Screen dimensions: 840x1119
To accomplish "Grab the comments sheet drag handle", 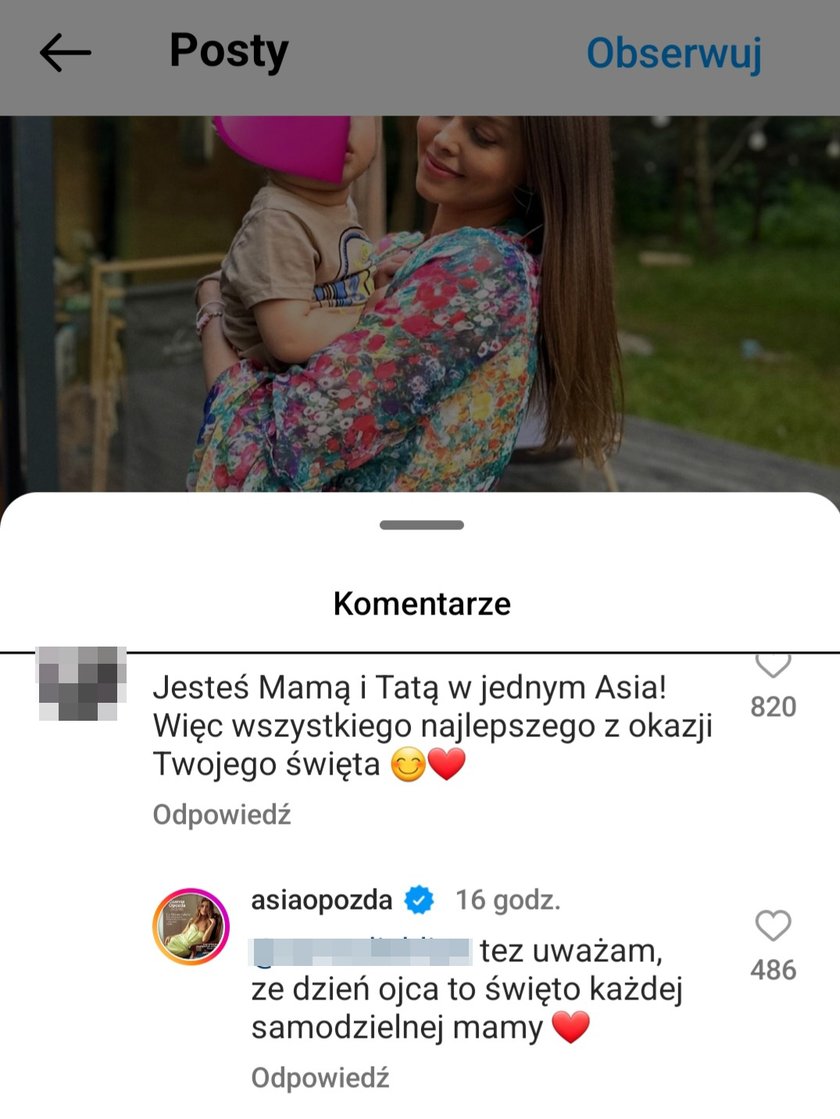I will click(422, 525).
